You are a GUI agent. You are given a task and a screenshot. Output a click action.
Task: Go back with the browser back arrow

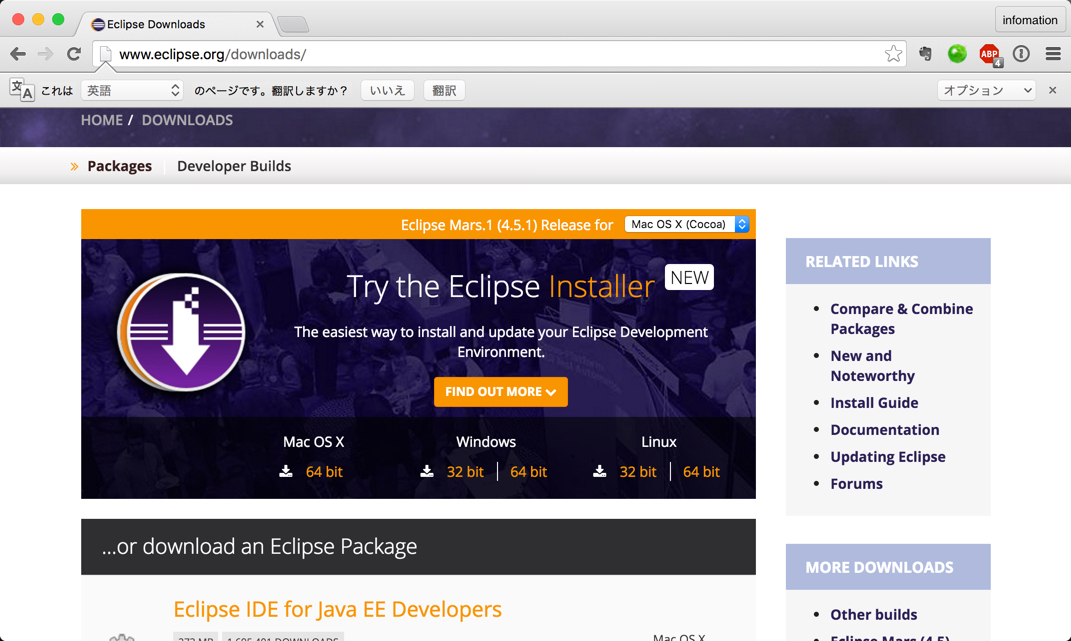18,54
